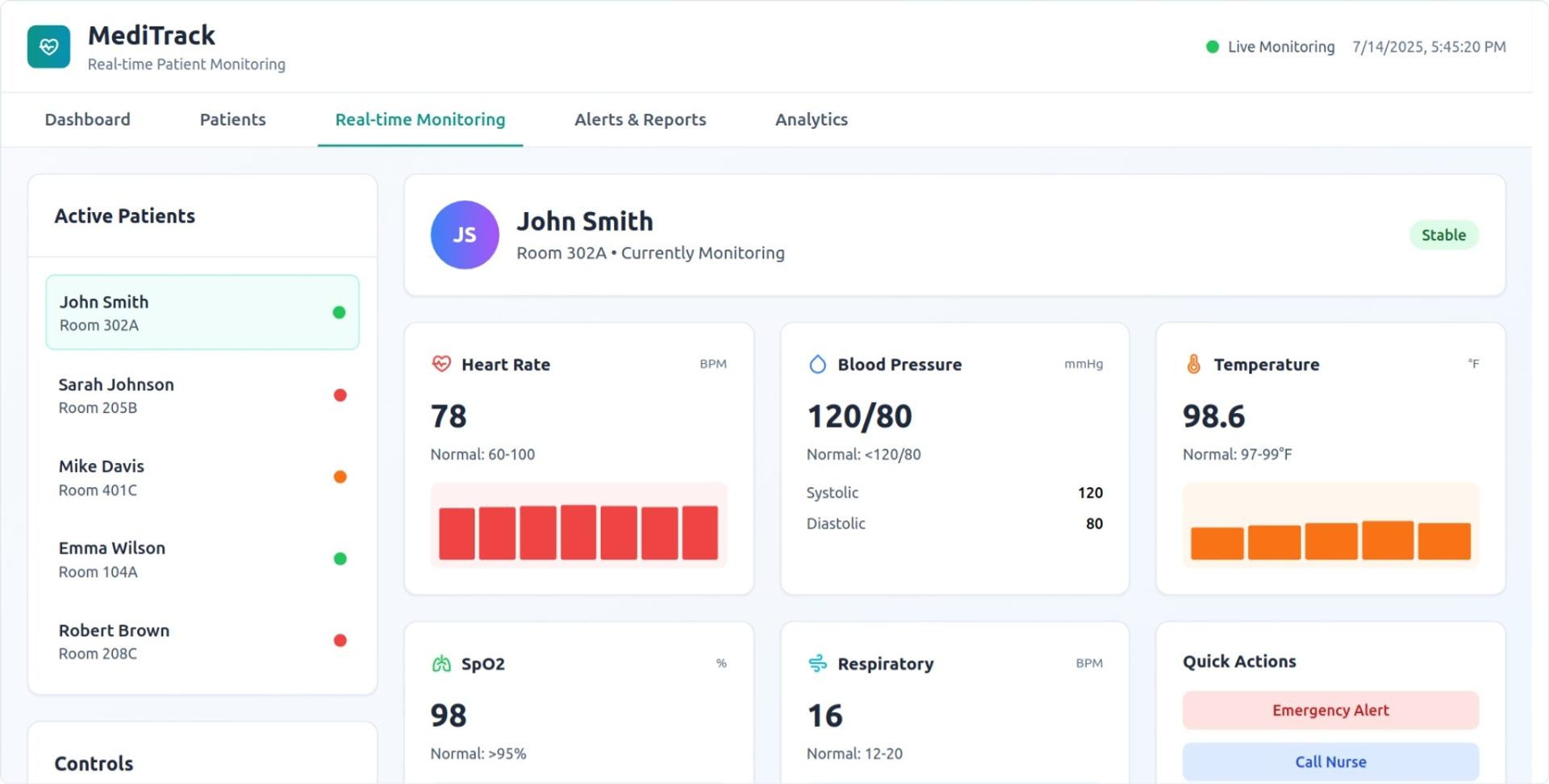1549x784 pixels.
Task: Click the MediTrack title text
Action: (152, 35)
